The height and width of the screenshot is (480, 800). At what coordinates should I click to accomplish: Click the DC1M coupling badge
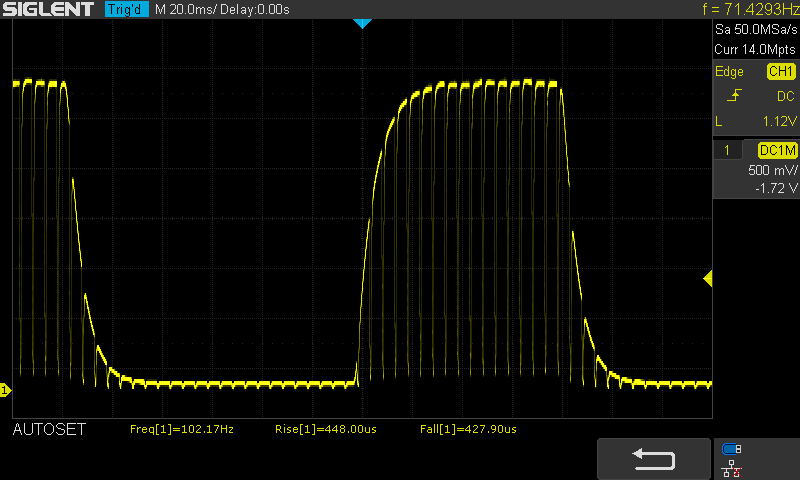click(x=777, y=150)
